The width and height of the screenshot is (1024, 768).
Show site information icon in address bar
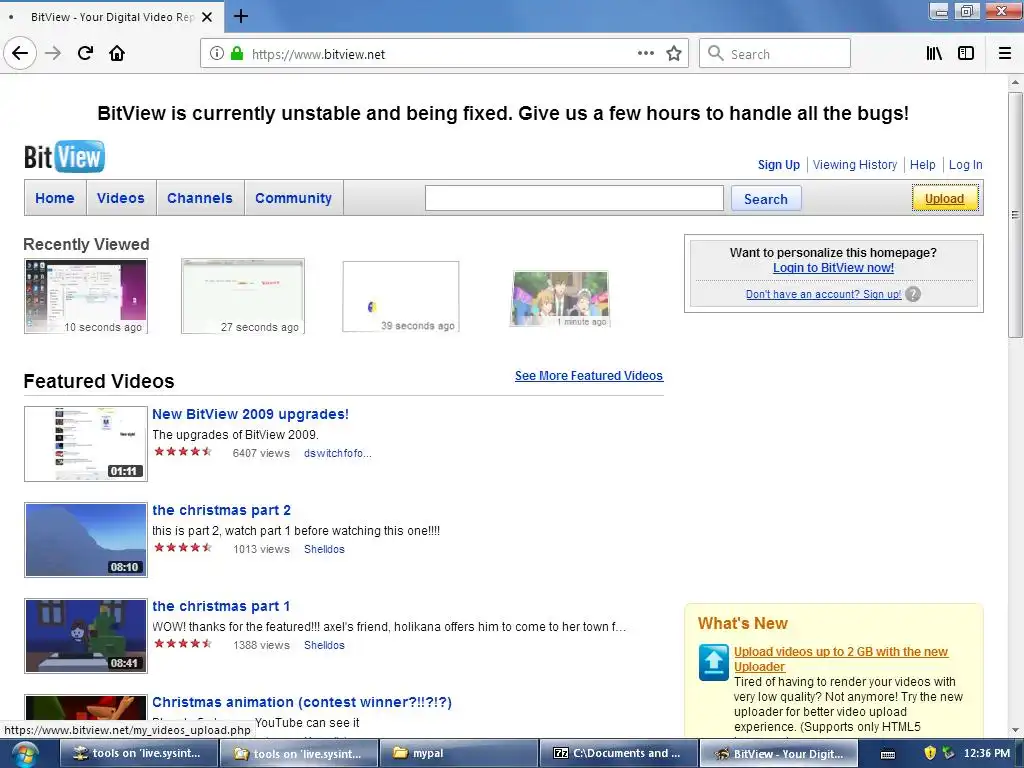click(217, 54)
